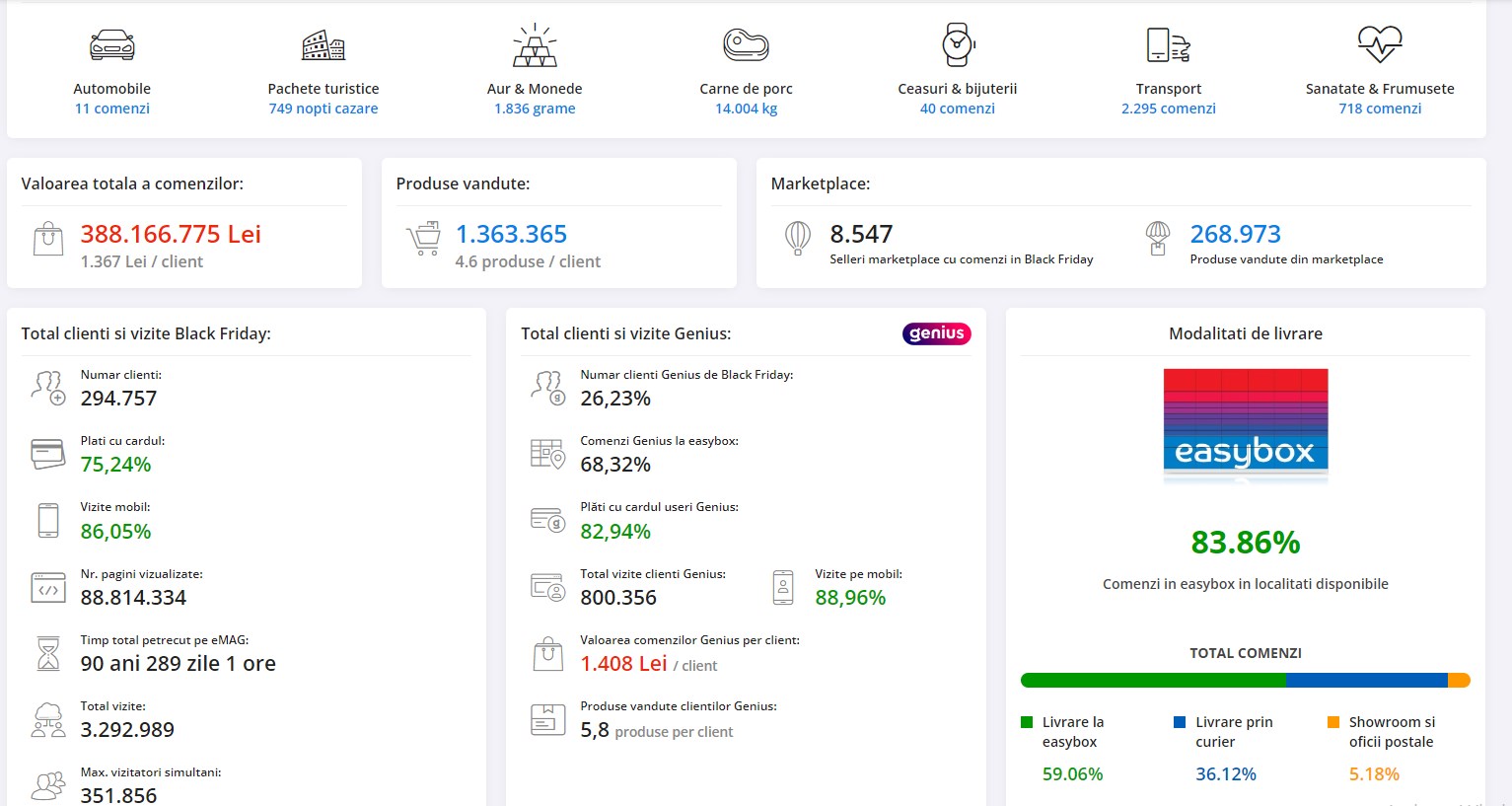
Task: Click the green Livrare la easybox legend square
Action: click(1027, 722)
